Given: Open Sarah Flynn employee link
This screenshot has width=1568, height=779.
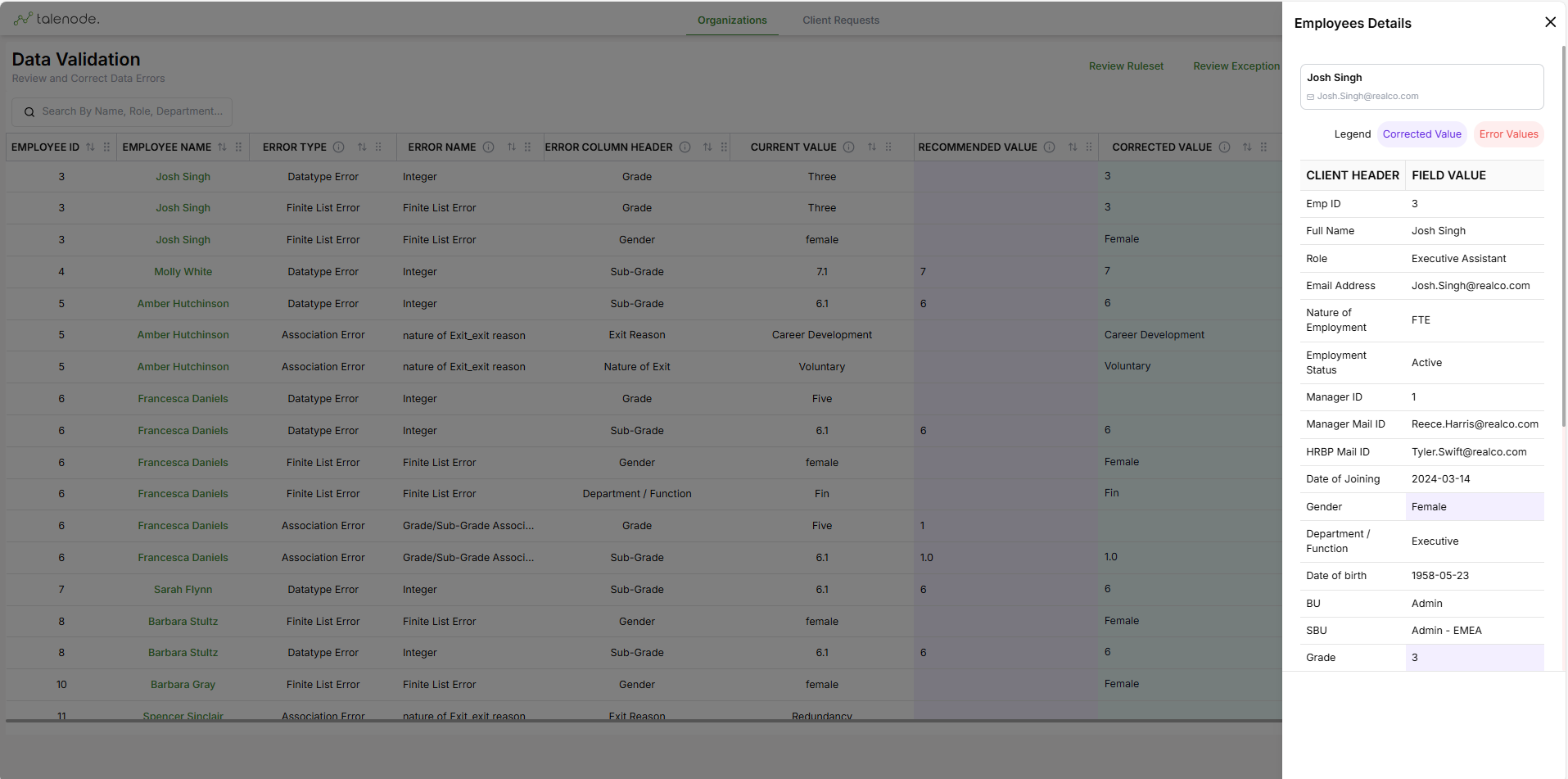Looking at the screenshot, I should click(183, 590).
